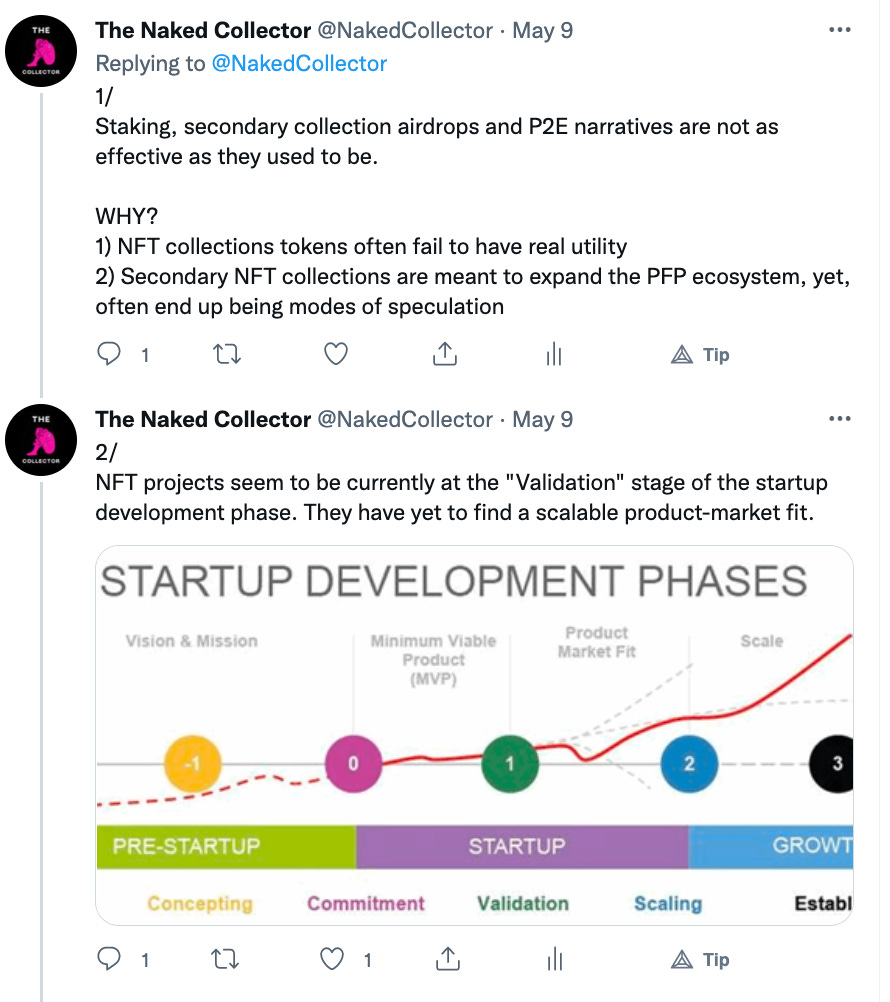Like the first tweet with heart icon
Image resolution: width=890 pixels, height=1002 pixels.
click(x=336, y=353)
